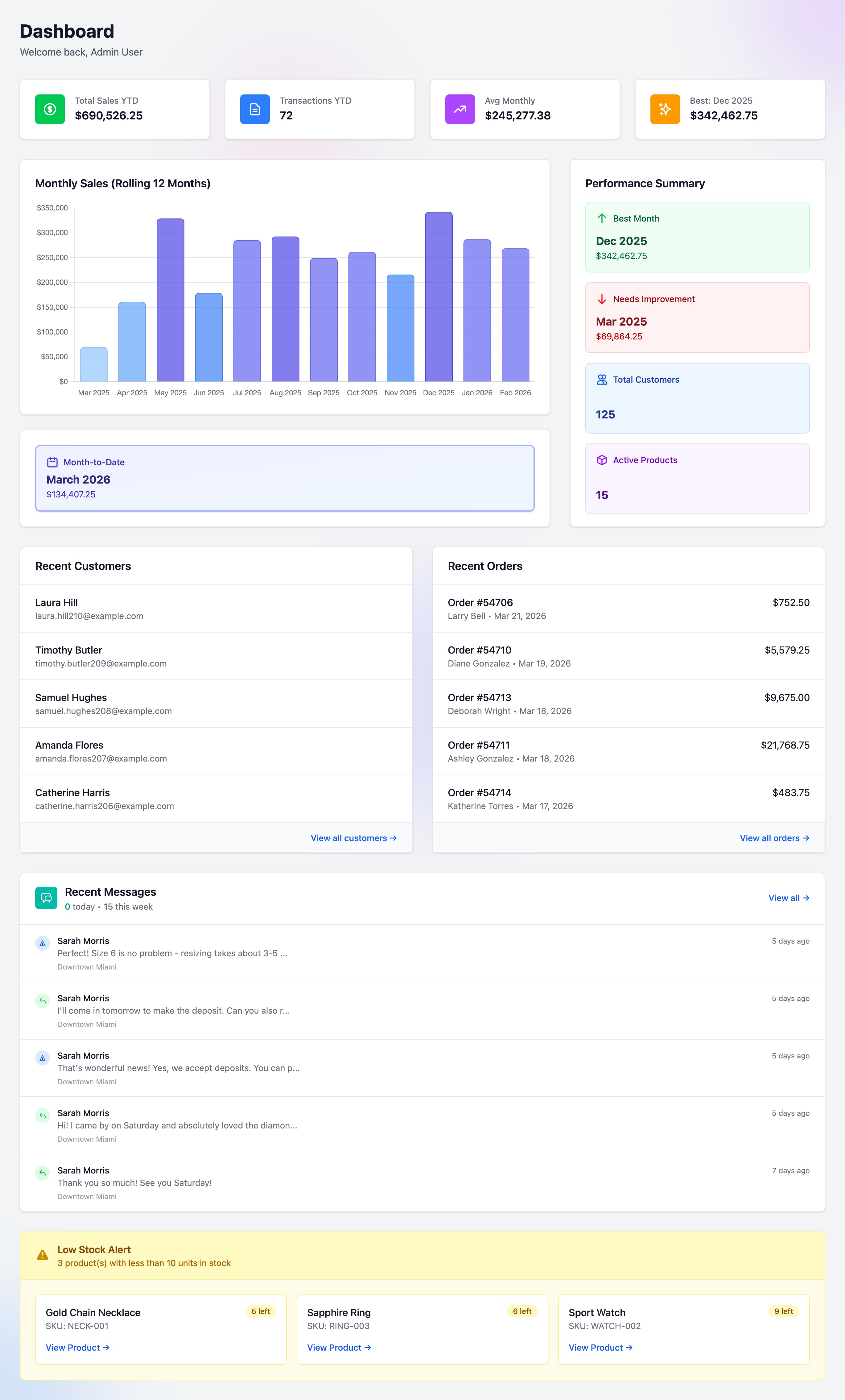Click the Month-to-Date March 2026 card
This screenshot has height=1400, width=845.
pos(284,478)
